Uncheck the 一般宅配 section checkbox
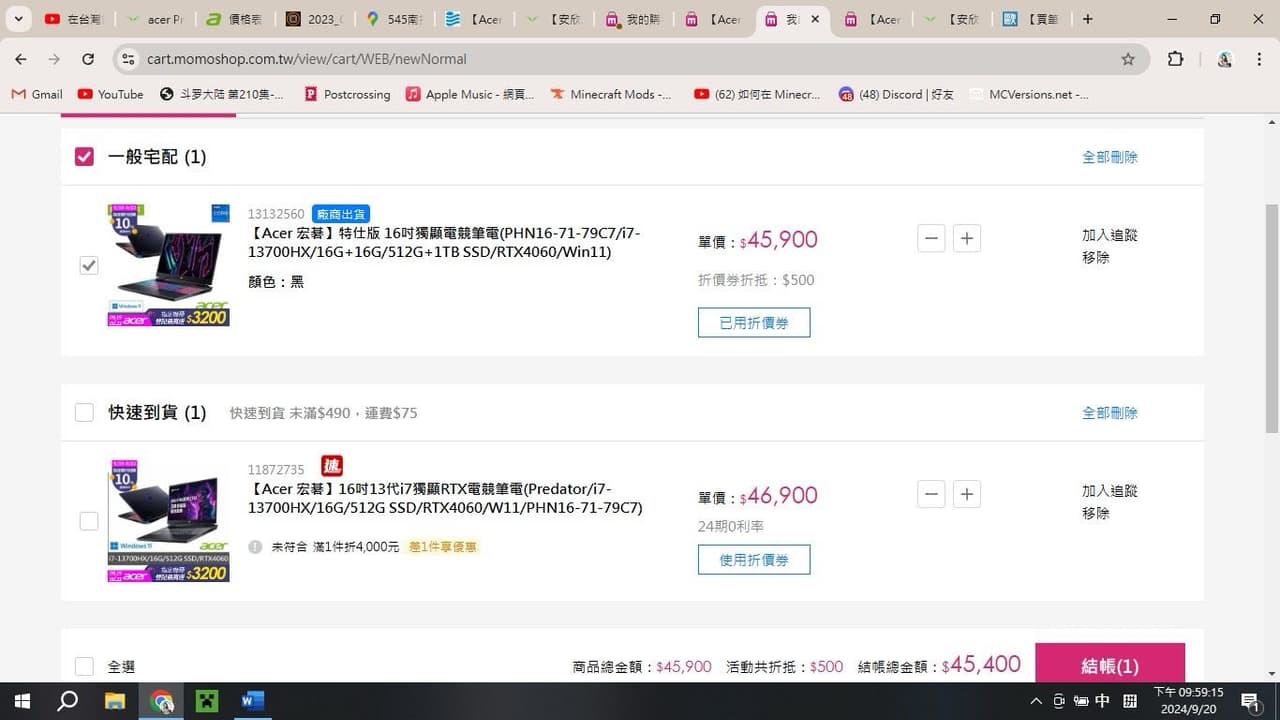1280x720 pixels. pyautogui.click(x=84, y=157)
